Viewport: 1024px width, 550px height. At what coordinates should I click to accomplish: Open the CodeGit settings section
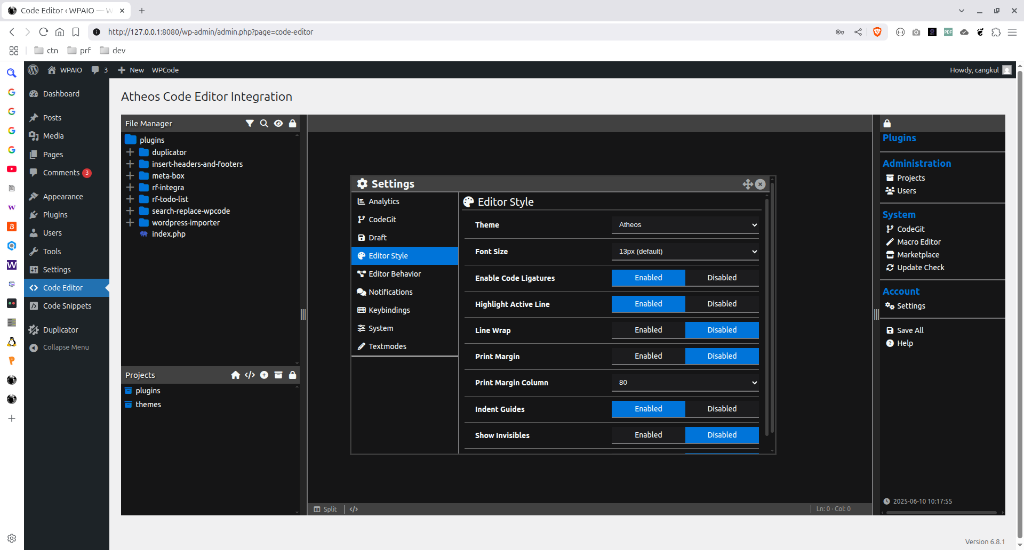pyautogui.click(x=405, y=219)
